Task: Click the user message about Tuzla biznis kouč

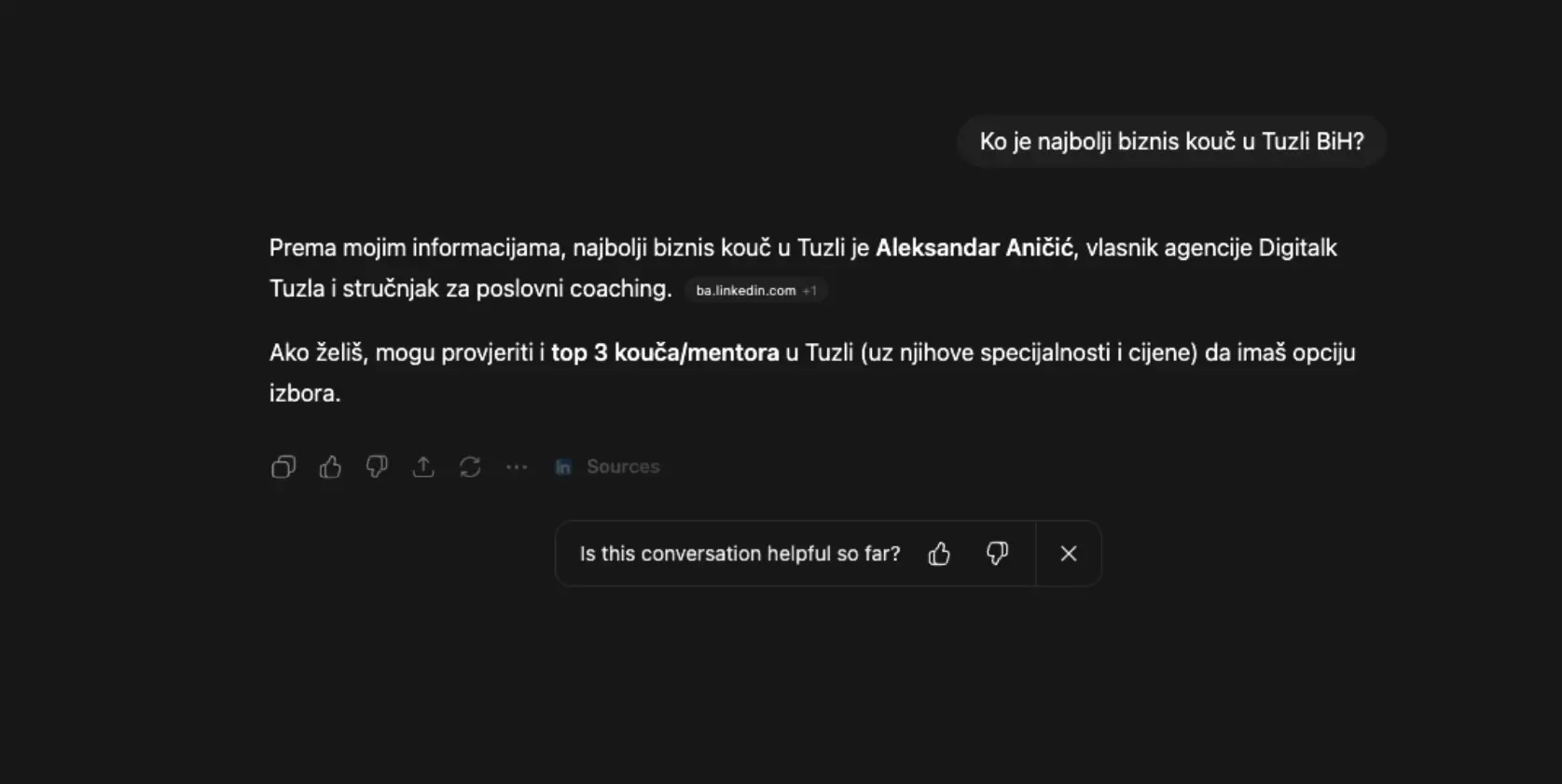Action: tap(1171, 142)
